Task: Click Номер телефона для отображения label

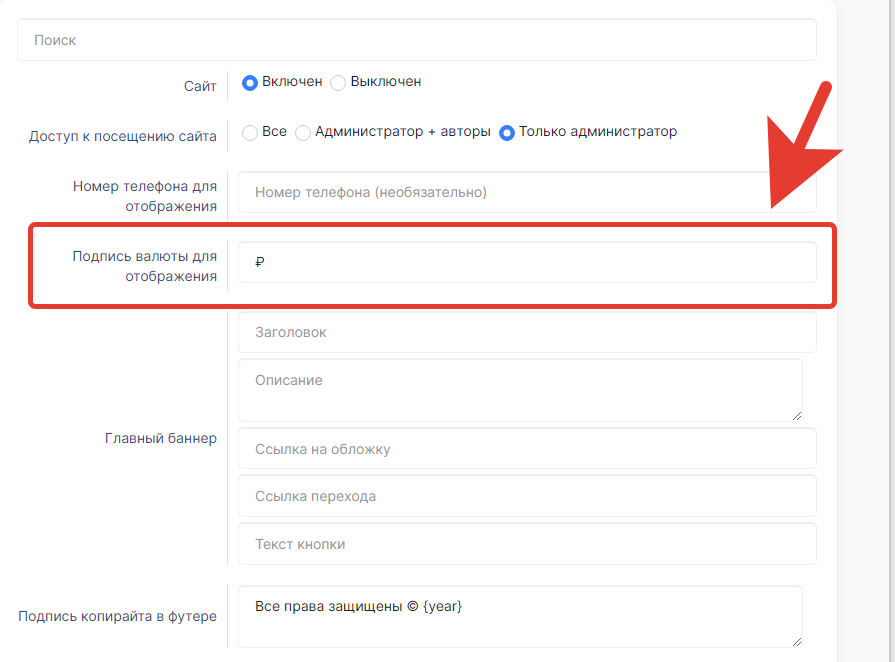Action: click(x=144, y=196)
